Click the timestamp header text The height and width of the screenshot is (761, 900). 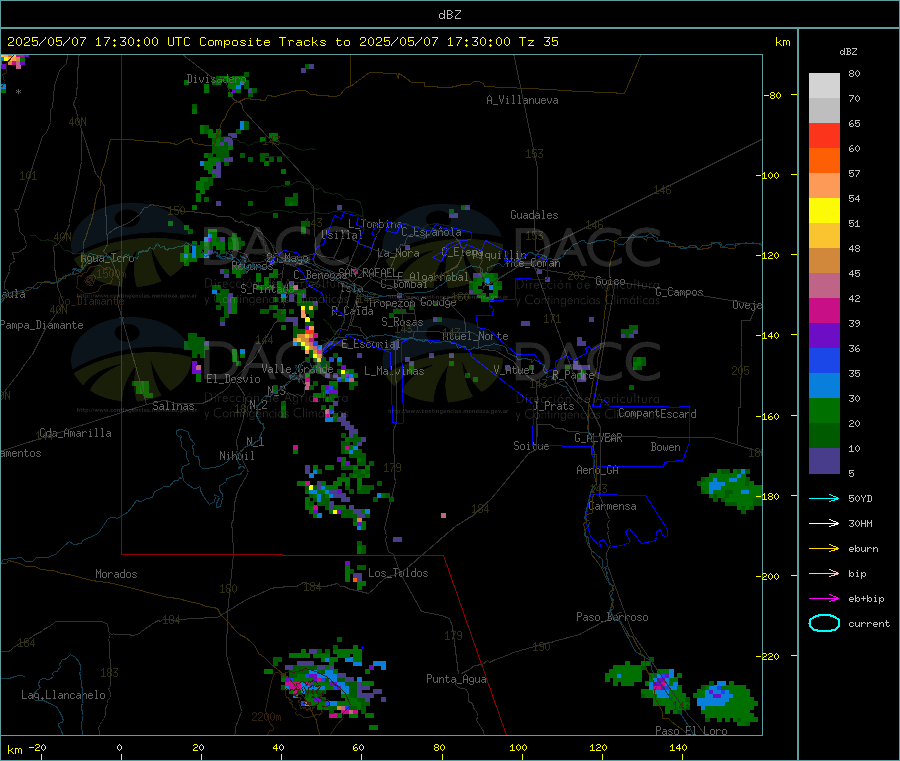(x=282, y=42)
